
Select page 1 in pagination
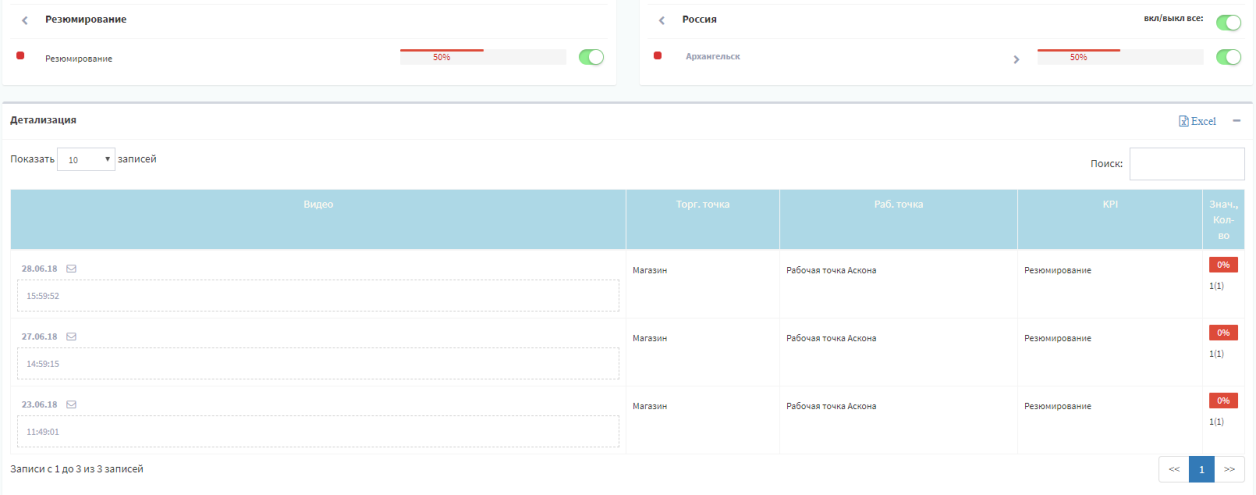tap(1202, 469)
